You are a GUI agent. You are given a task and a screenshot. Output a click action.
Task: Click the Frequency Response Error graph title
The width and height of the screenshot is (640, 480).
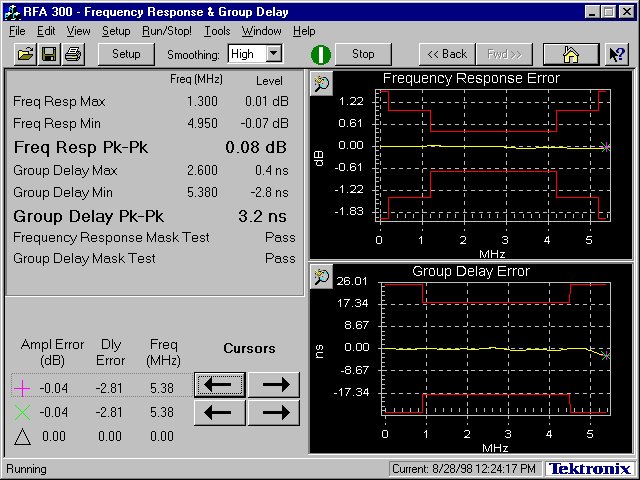pyautogui.click(x=471, y=78)
